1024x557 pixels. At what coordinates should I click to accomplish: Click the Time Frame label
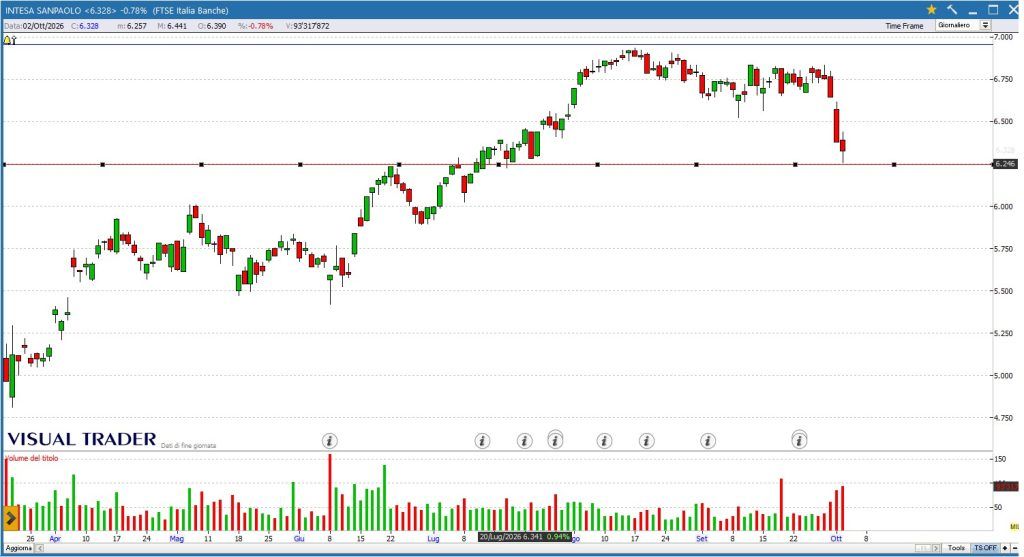904,26
